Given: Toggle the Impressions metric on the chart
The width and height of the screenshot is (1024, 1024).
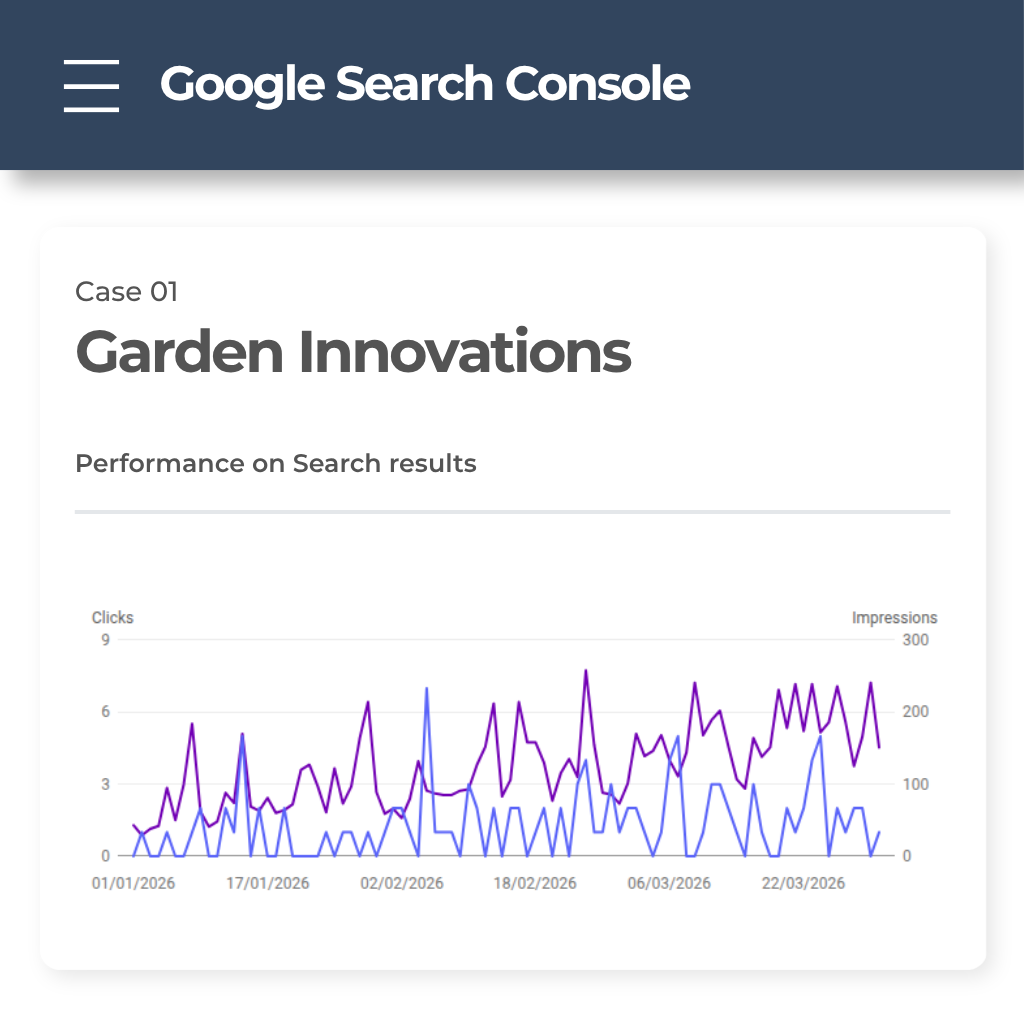Looking at the screenshot, I should pyautogui.click(x=894, y=617).
